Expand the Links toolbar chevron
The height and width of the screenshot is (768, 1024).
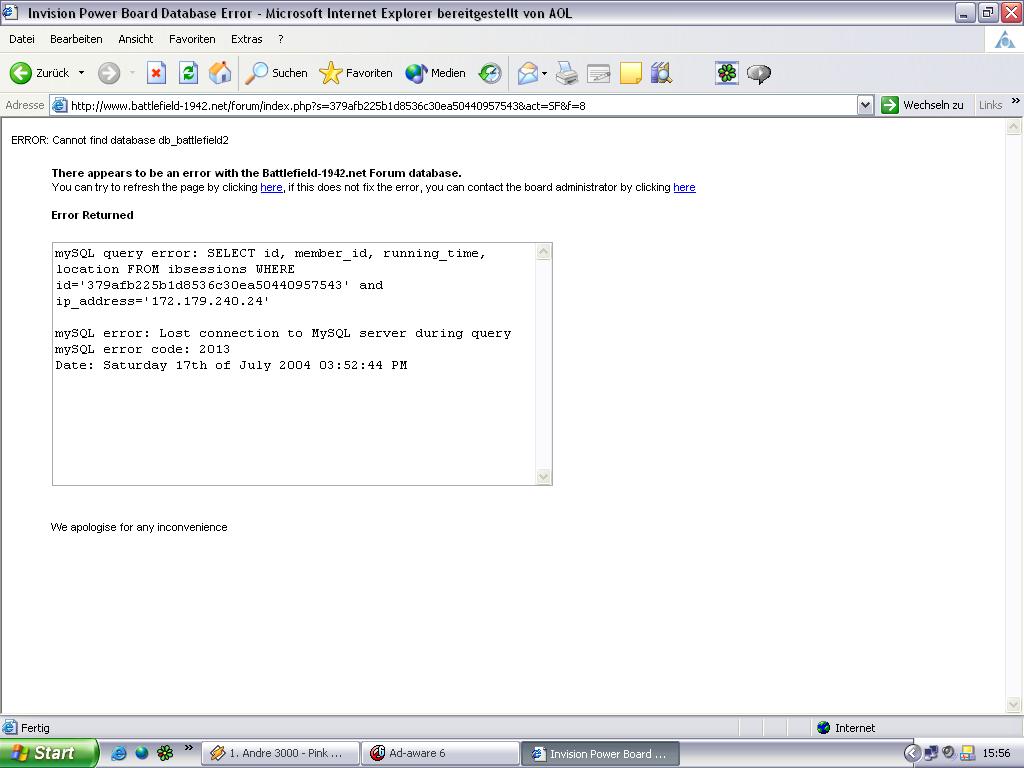pyautogui.click(x=1016, y=101)
